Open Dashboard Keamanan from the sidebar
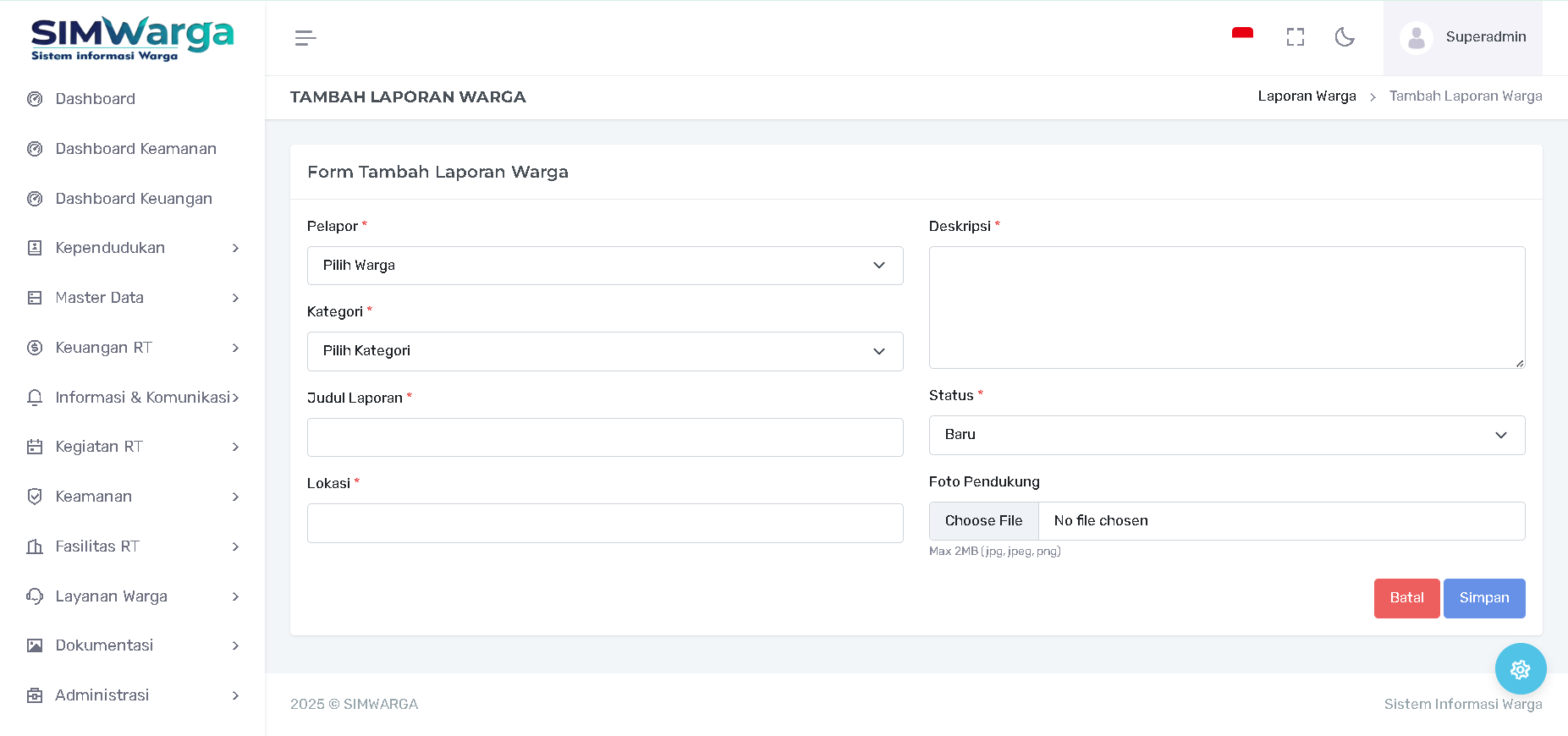This screenshot has height=736, width=1568. click(x=135, y=149)
